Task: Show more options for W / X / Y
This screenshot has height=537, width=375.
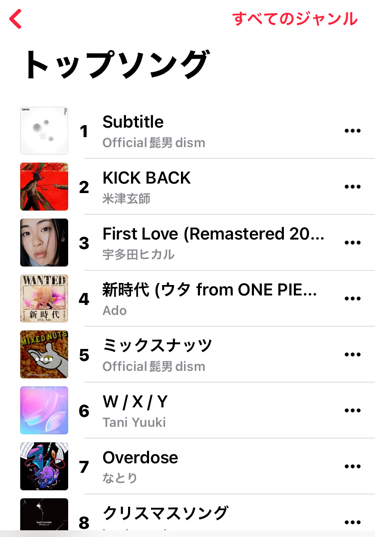Action: [352, 410]
